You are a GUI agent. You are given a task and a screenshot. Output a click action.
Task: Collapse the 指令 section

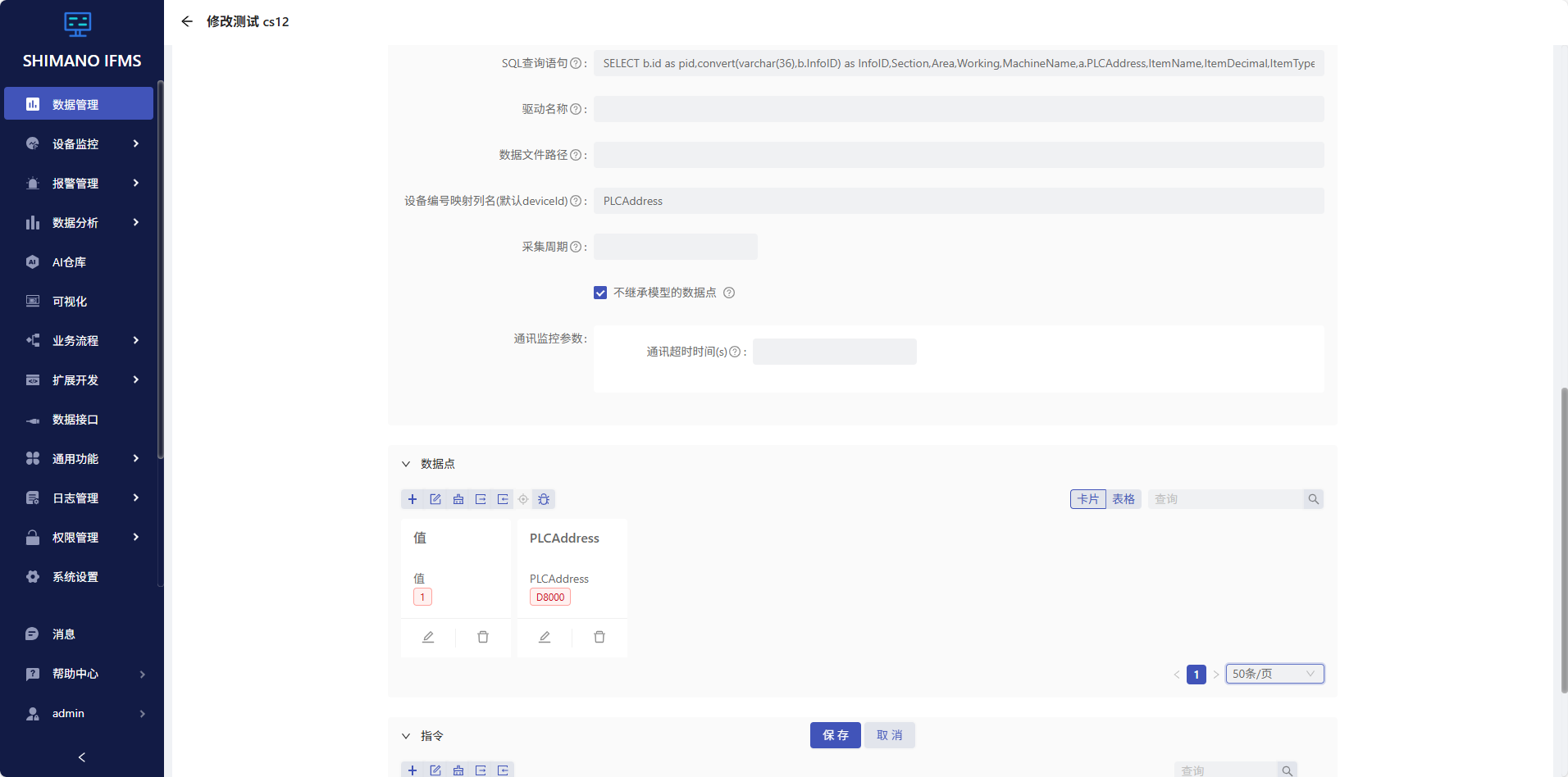(407, 735)
